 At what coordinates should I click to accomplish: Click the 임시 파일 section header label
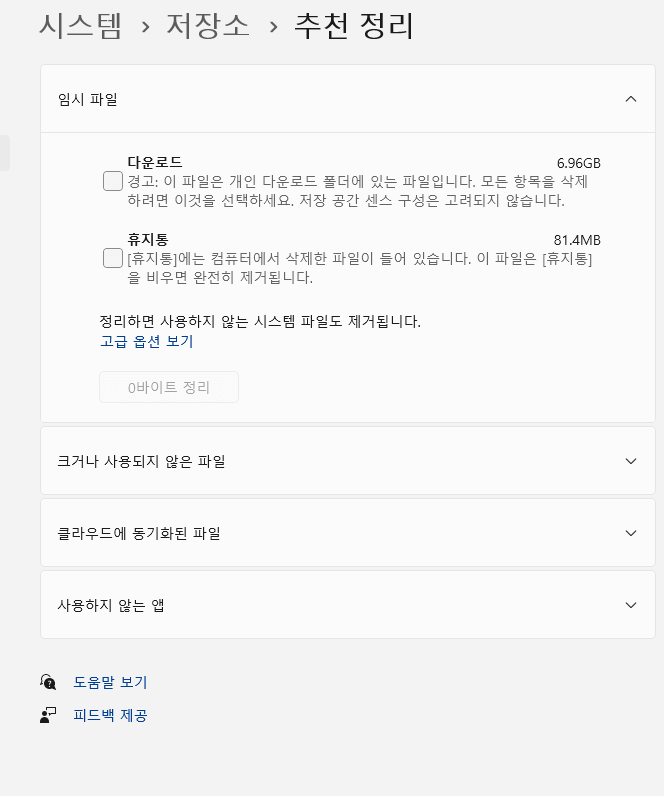[88, 99]
